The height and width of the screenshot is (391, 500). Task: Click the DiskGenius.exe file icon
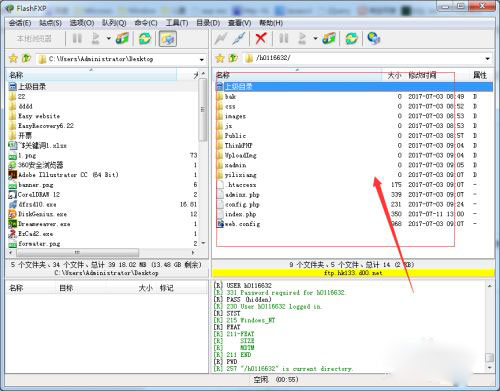pos(12,214)
